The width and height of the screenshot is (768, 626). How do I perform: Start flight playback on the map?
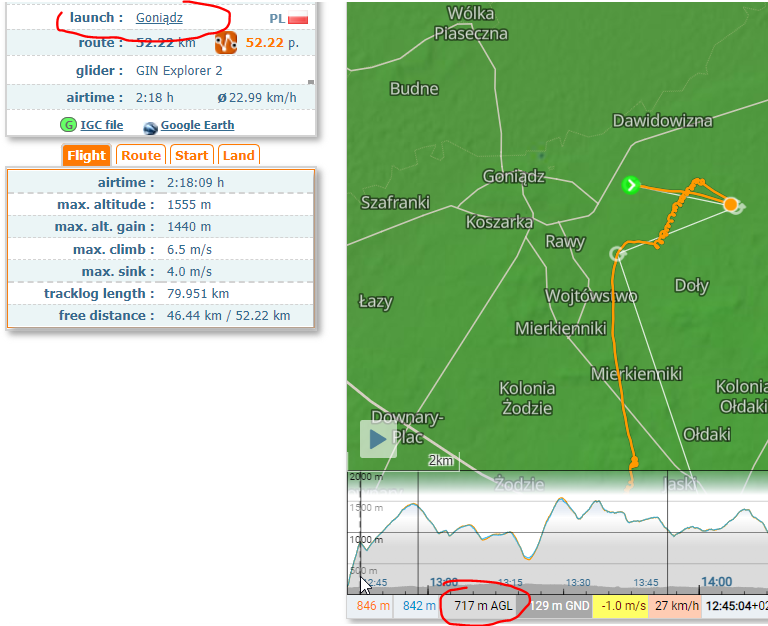[x=378, y=439]
